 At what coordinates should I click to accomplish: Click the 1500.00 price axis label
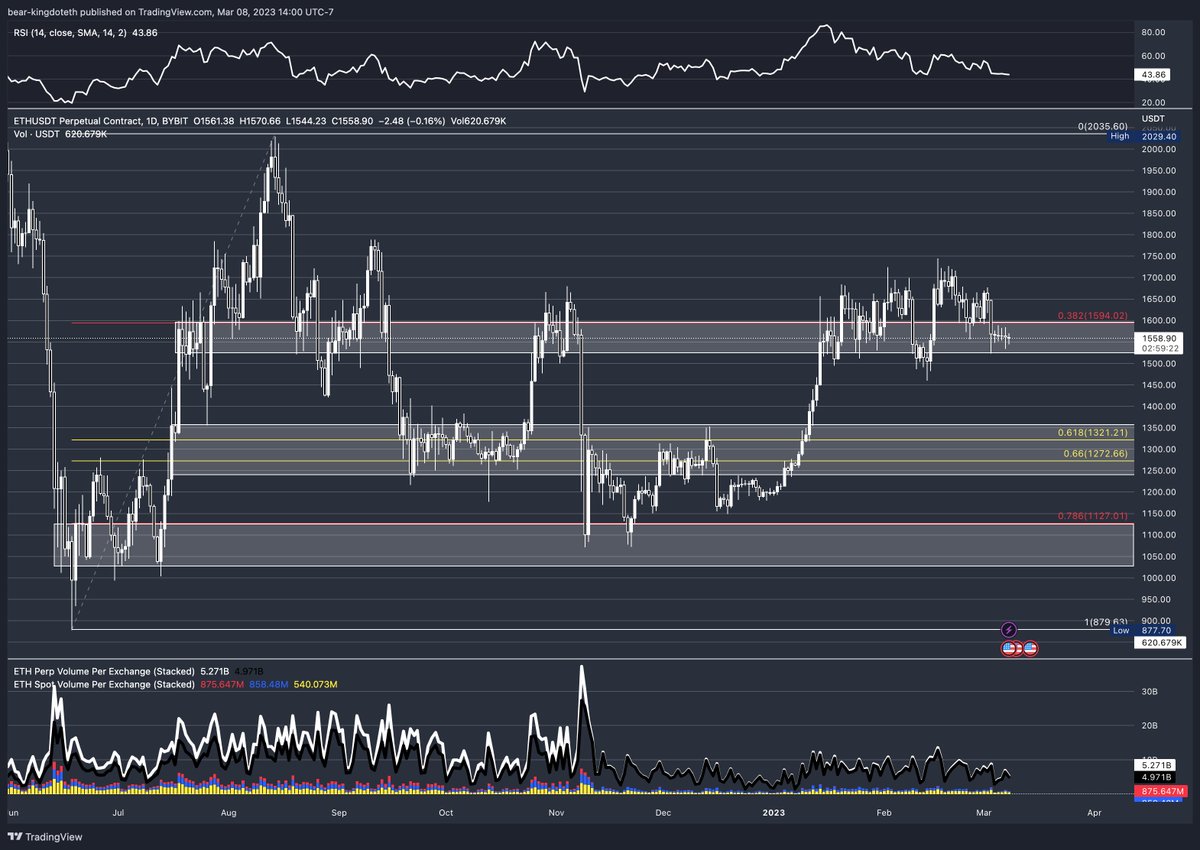[1157, 364]
